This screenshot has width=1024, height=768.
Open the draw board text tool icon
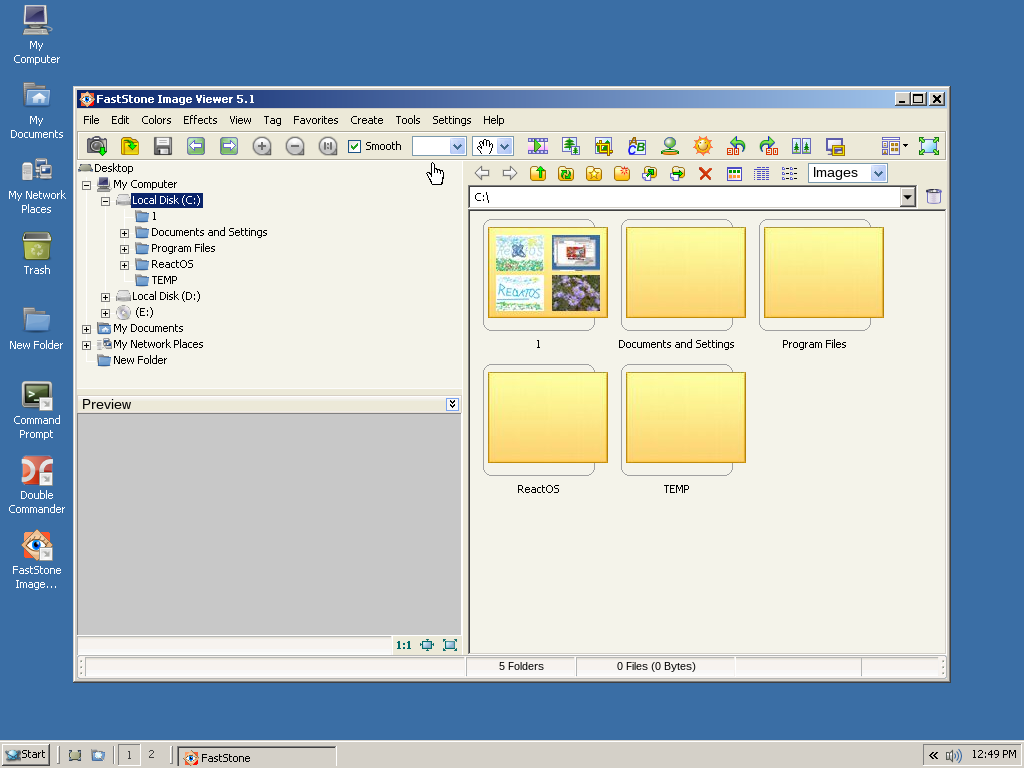tap(637, 146)
